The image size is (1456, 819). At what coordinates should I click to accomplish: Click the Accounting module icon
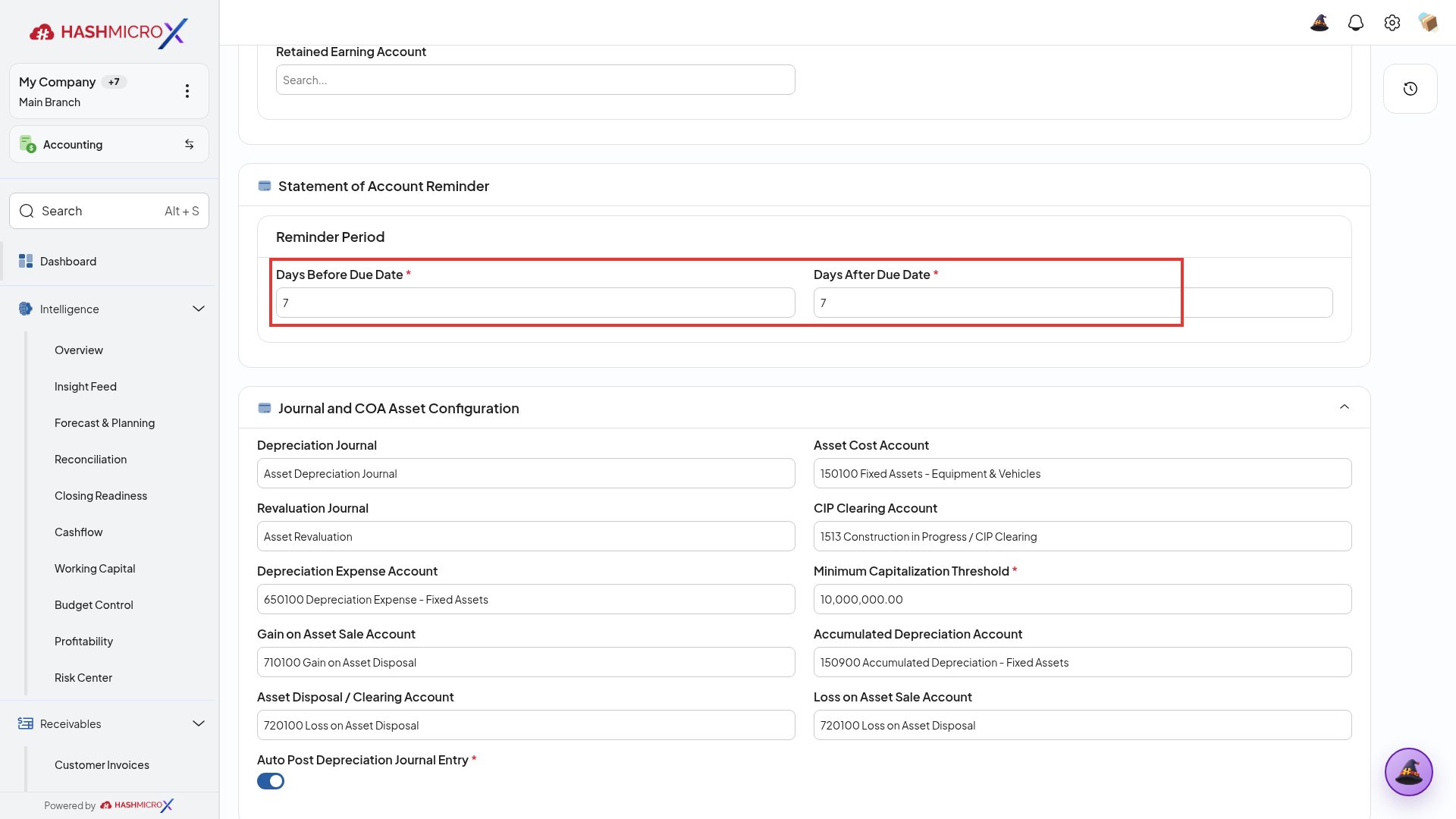[x=28, y=144]
